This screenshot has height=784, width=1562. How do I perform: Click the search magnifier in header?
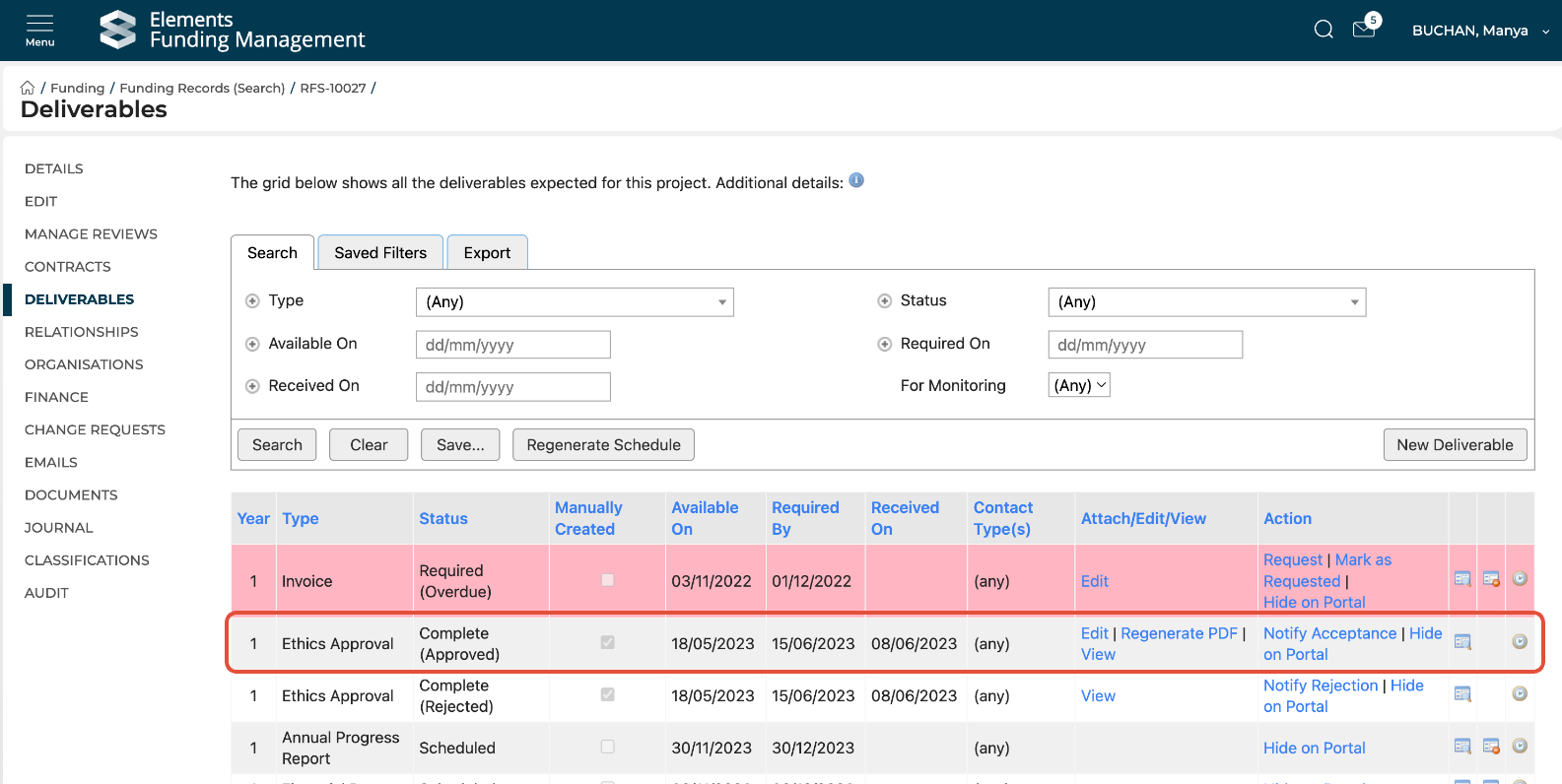(x=1324, y=30)
